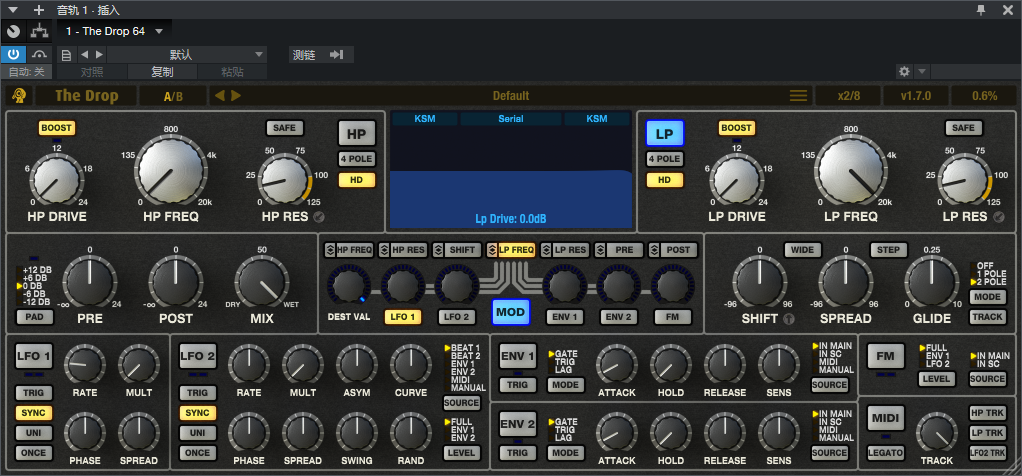Go to next preset with right arrow
Image resolution: width=1022 pixels, height=476 pixels.
click(236, 96)
